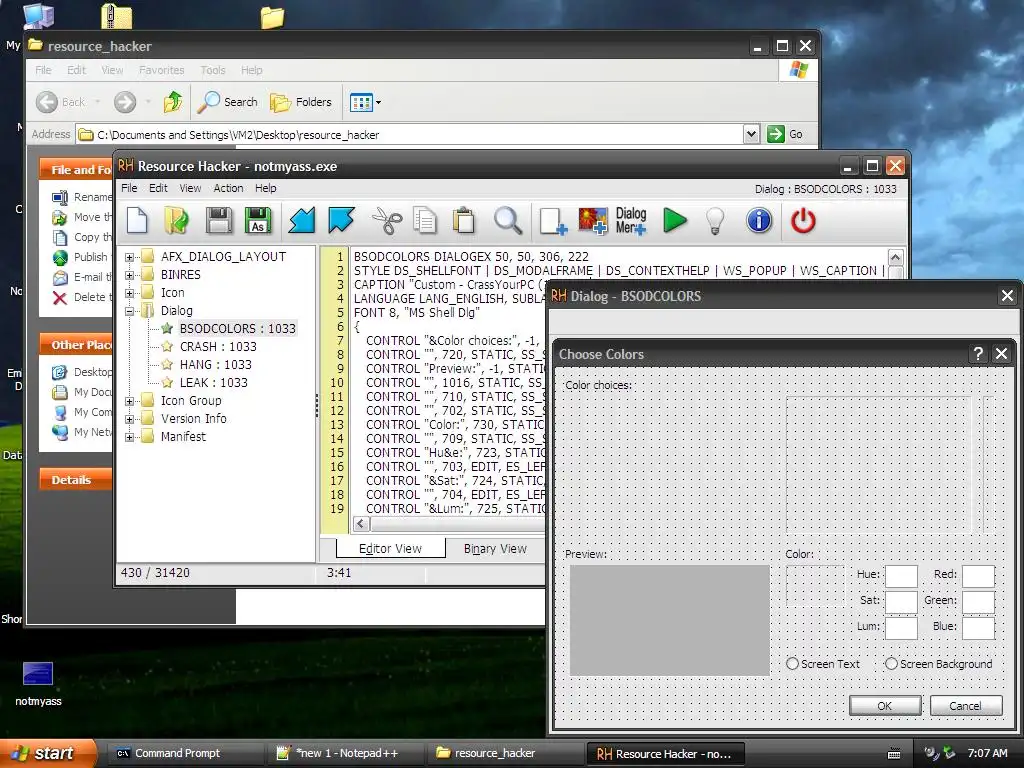Click the second blue arrow bookmark icon

click(342, 220)
